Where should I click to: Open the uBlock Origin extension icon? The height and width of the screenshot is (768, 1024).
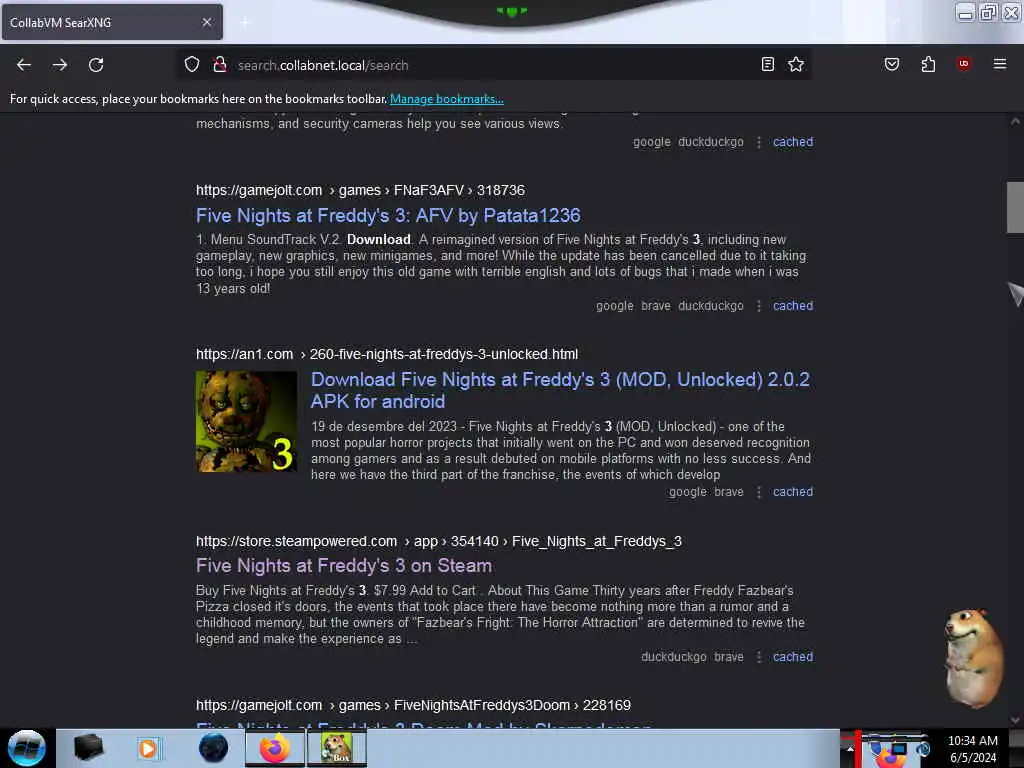[963, 64]
